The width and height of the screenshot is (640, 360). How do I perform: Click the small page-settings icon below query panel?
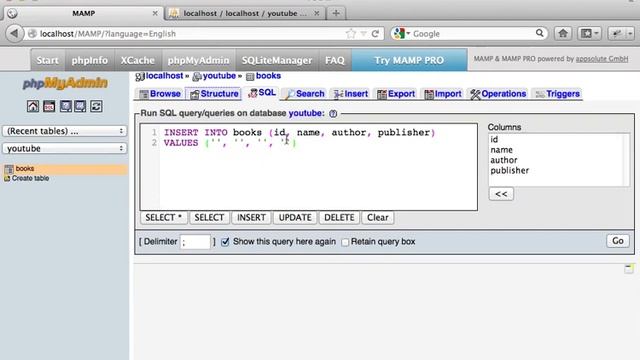coord(629,269)
